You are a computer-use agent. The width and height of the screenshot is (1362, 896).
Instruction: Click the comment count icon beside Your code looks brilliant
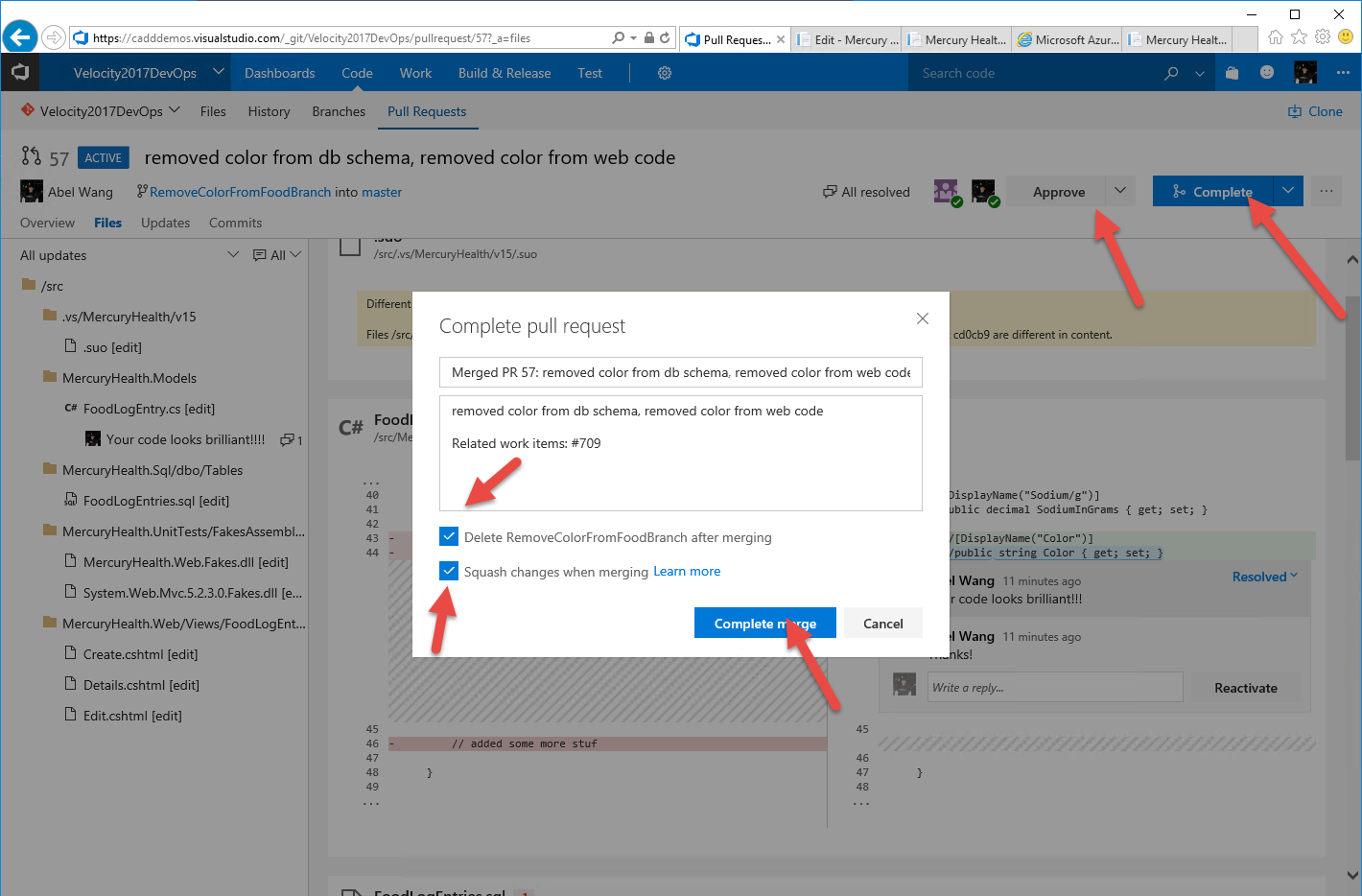(287, 439)
